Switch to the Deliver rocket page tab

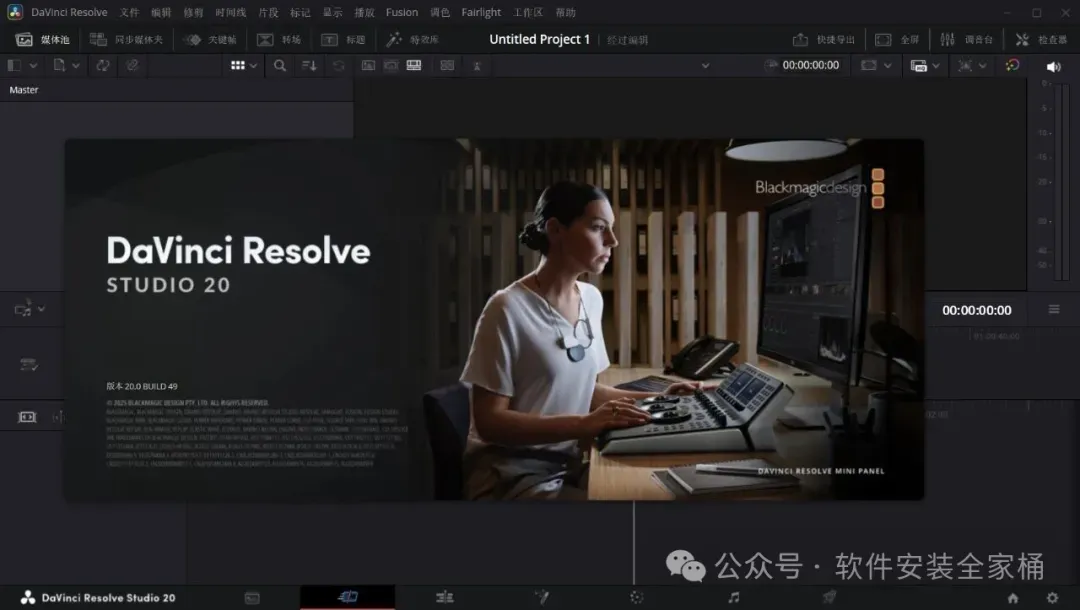pos(829,598)
